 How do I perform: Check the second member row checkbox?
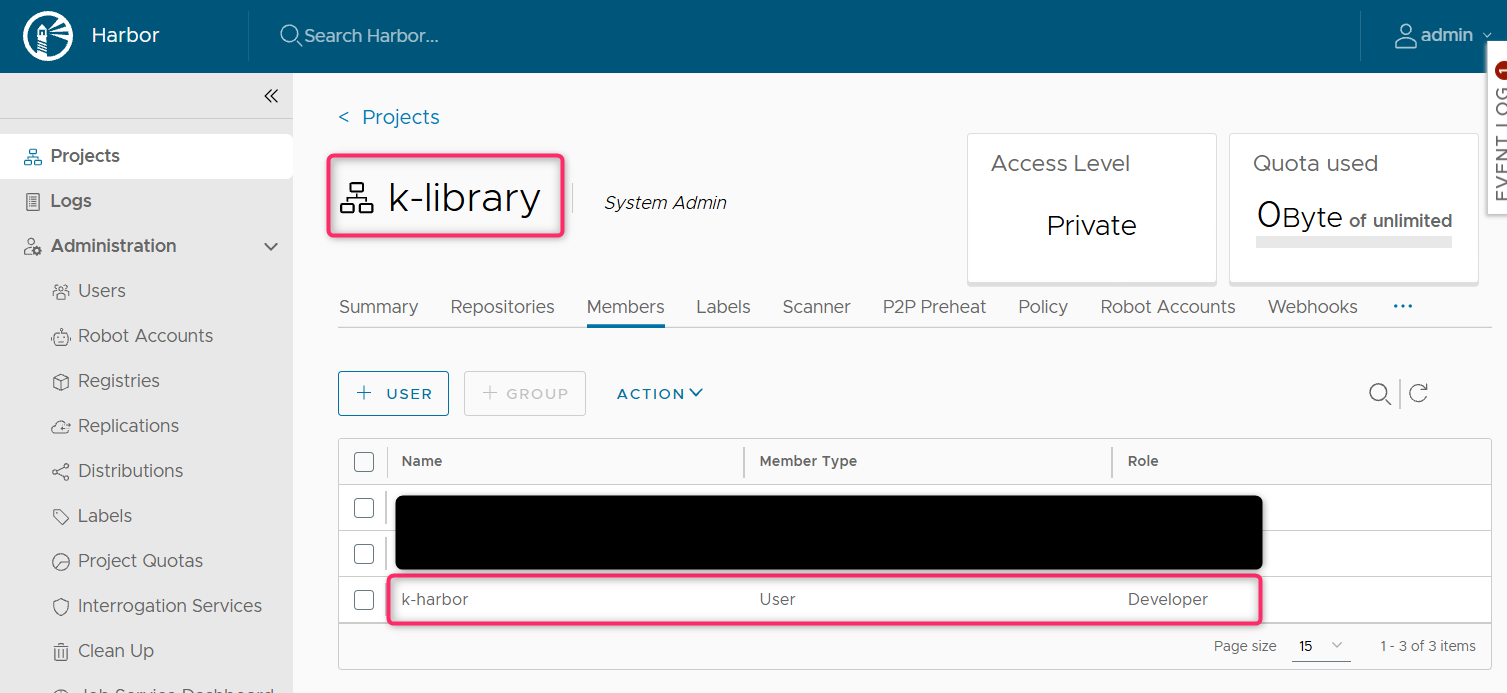click(364, 554)
